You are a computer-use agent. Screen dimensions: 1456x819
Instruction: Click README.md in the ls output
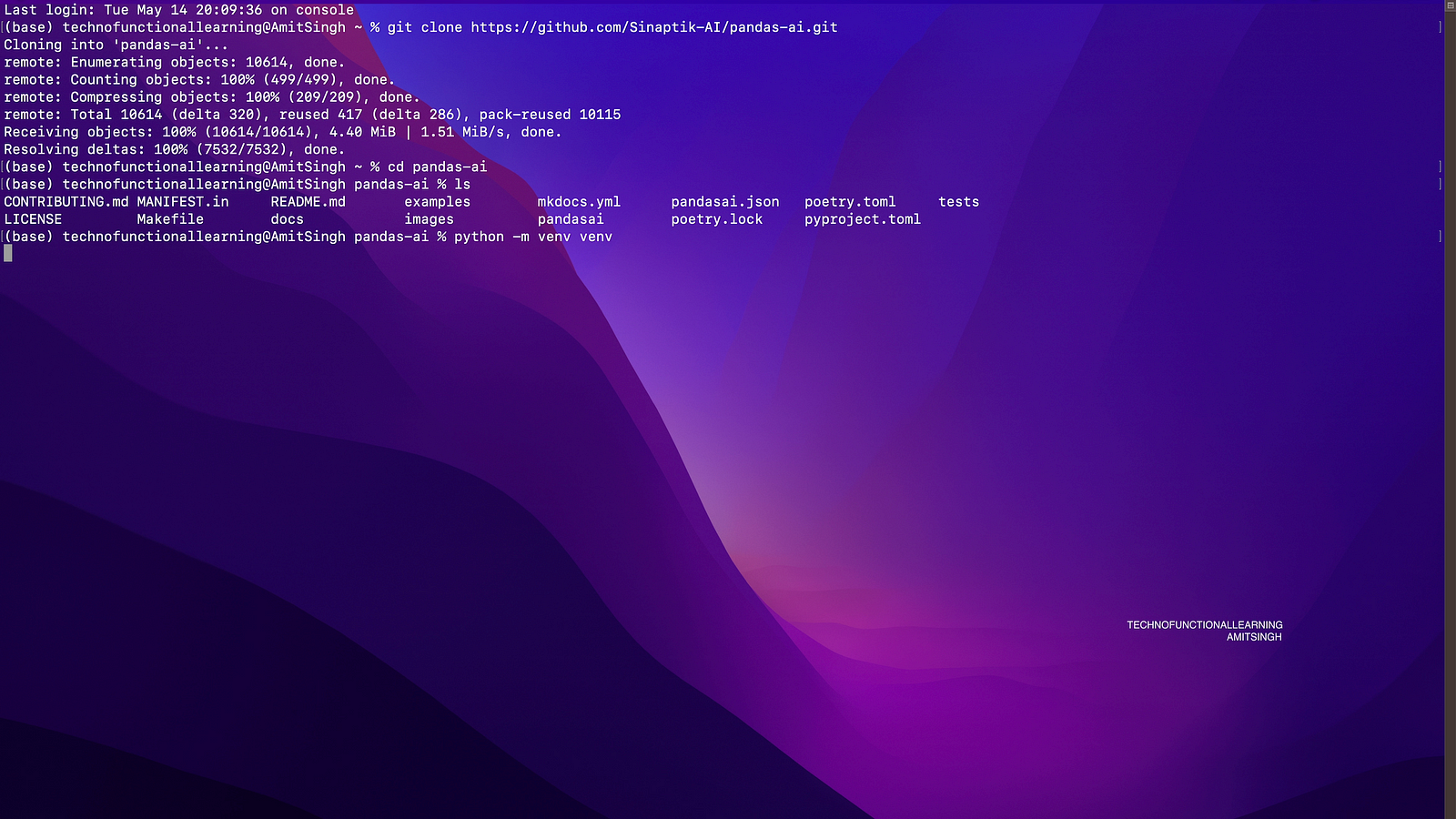point(308,202)
